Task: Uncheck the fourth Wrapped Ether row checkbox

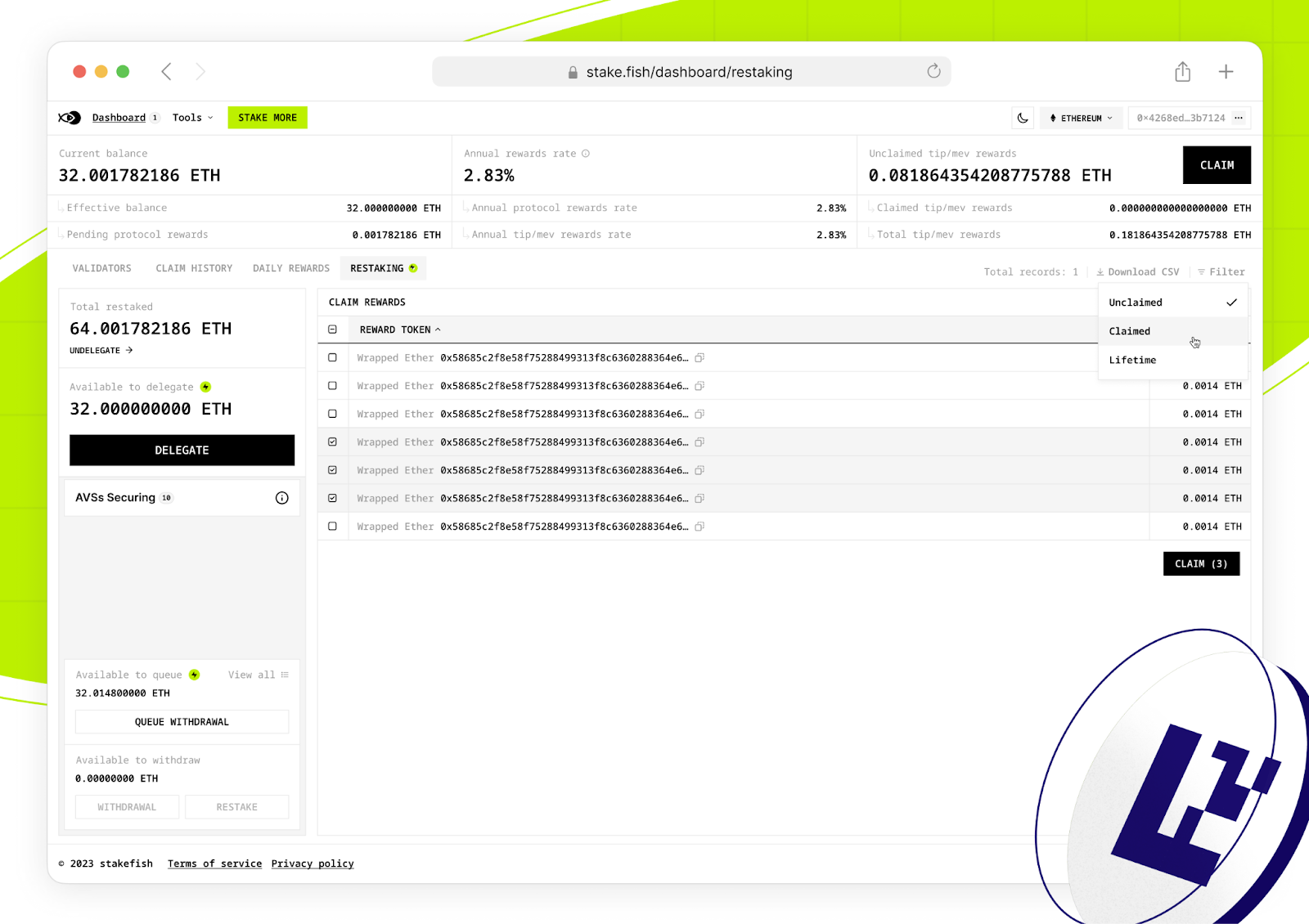Action: click(x=332, y=442)
